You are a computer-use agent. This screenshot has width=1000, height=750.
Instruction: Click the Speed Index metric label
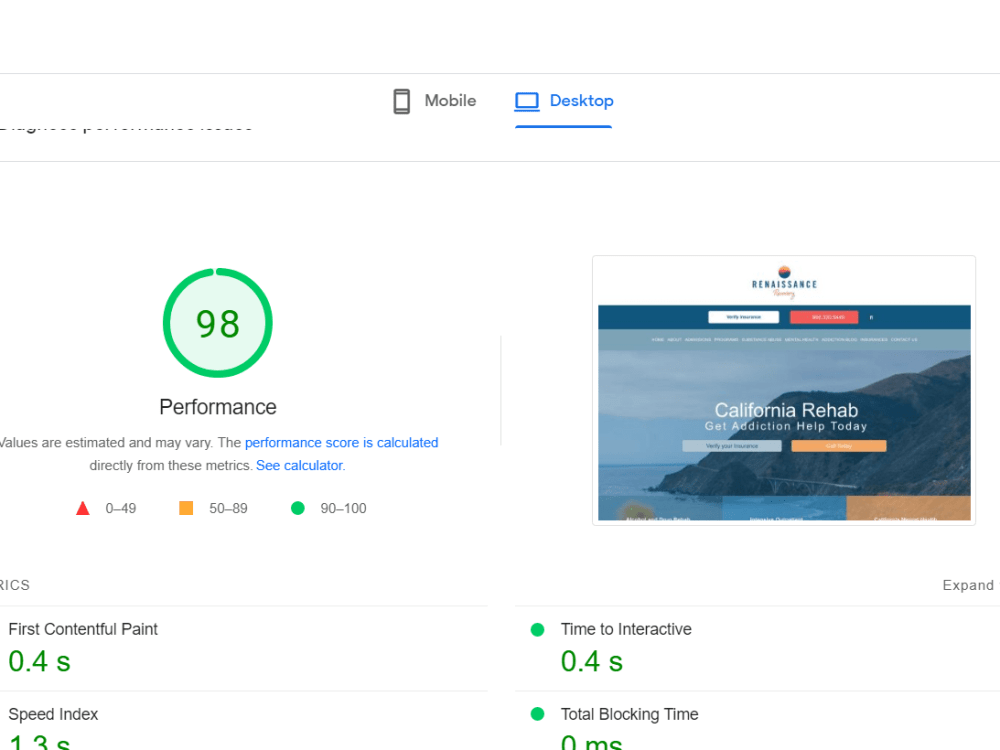53,714
